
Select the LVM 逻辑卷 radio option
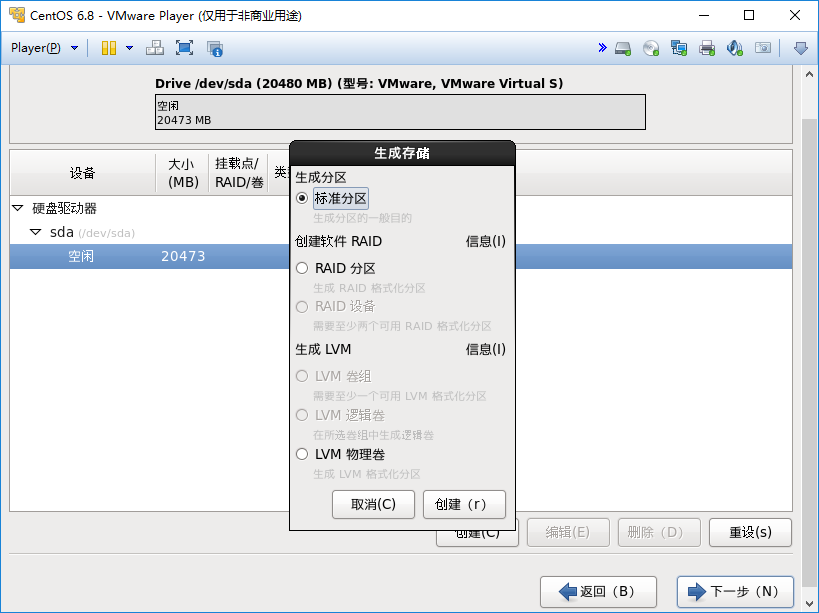click(302, 416)
